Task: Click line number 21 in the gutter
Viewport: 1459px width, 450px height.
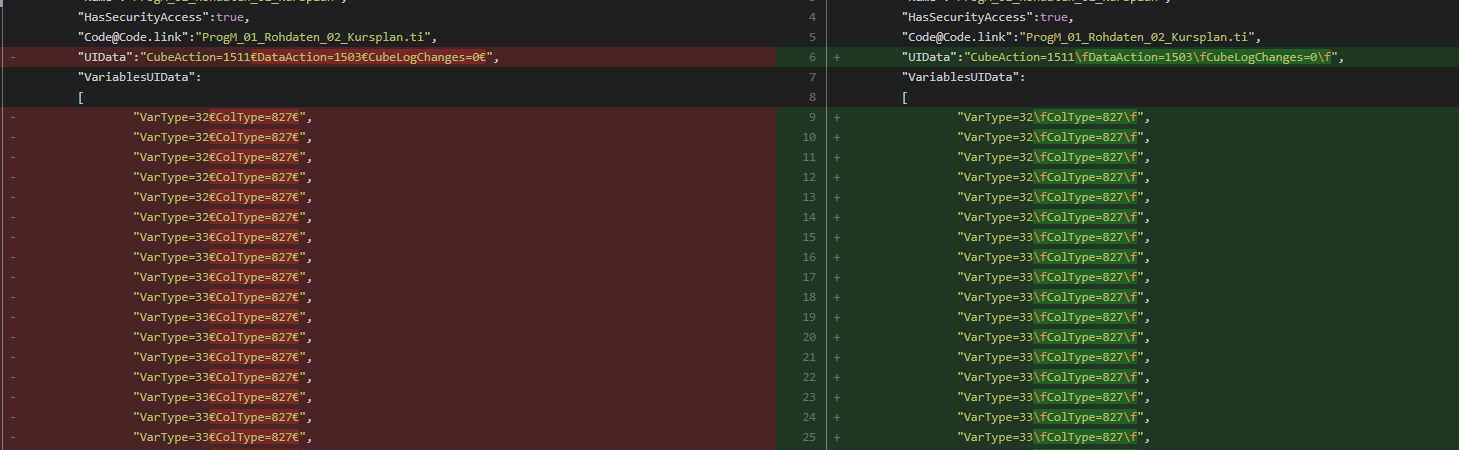Action: (x=809, y=357)
